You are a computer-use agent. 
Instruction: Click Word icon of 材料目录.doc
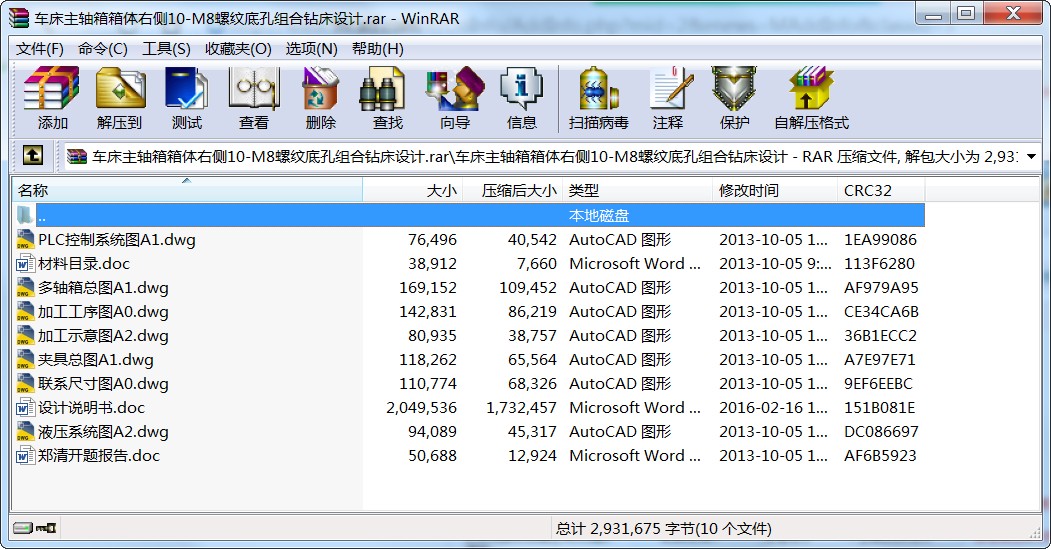[25, 263]
